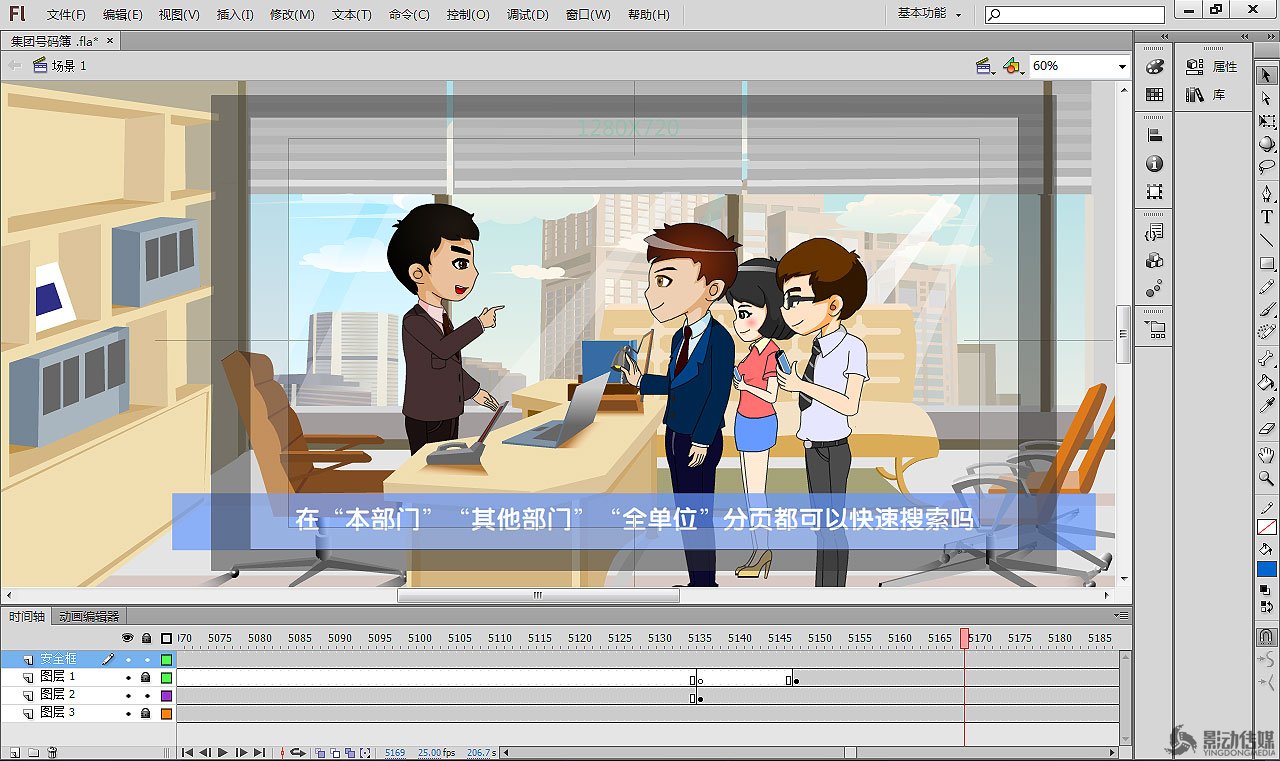Select the Pen tool
The height and width of the screenshot is (761, 1280).
click(1267, 193)
